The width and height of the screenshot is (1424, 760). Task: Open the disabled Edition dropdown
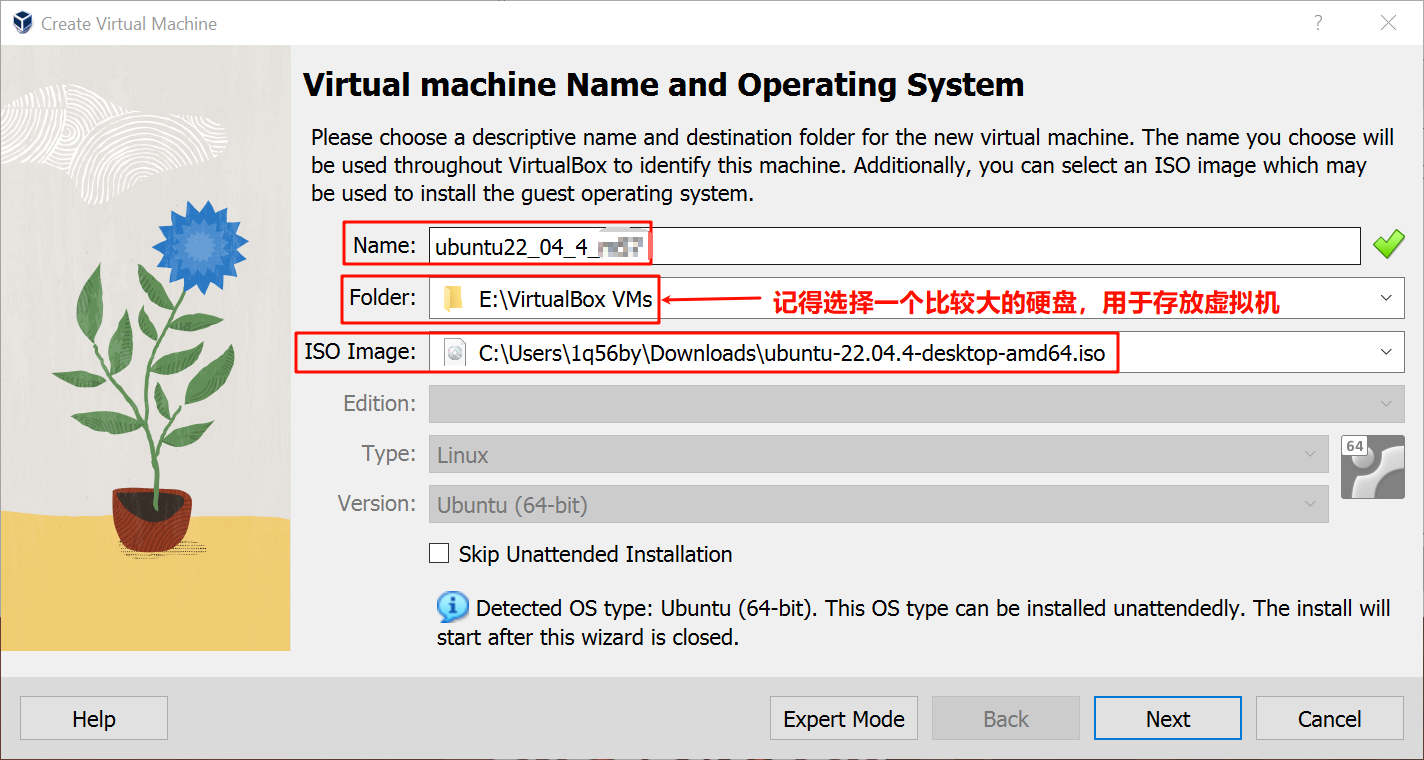click(917, 404)
